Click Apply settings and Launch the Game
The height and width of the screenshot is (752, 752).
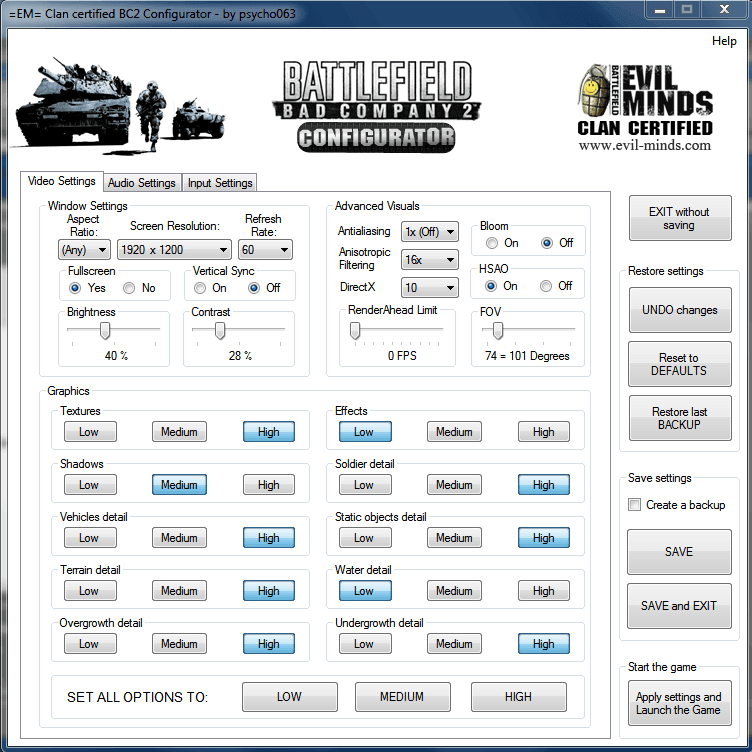pyautogui.click(x=680, y=703)
